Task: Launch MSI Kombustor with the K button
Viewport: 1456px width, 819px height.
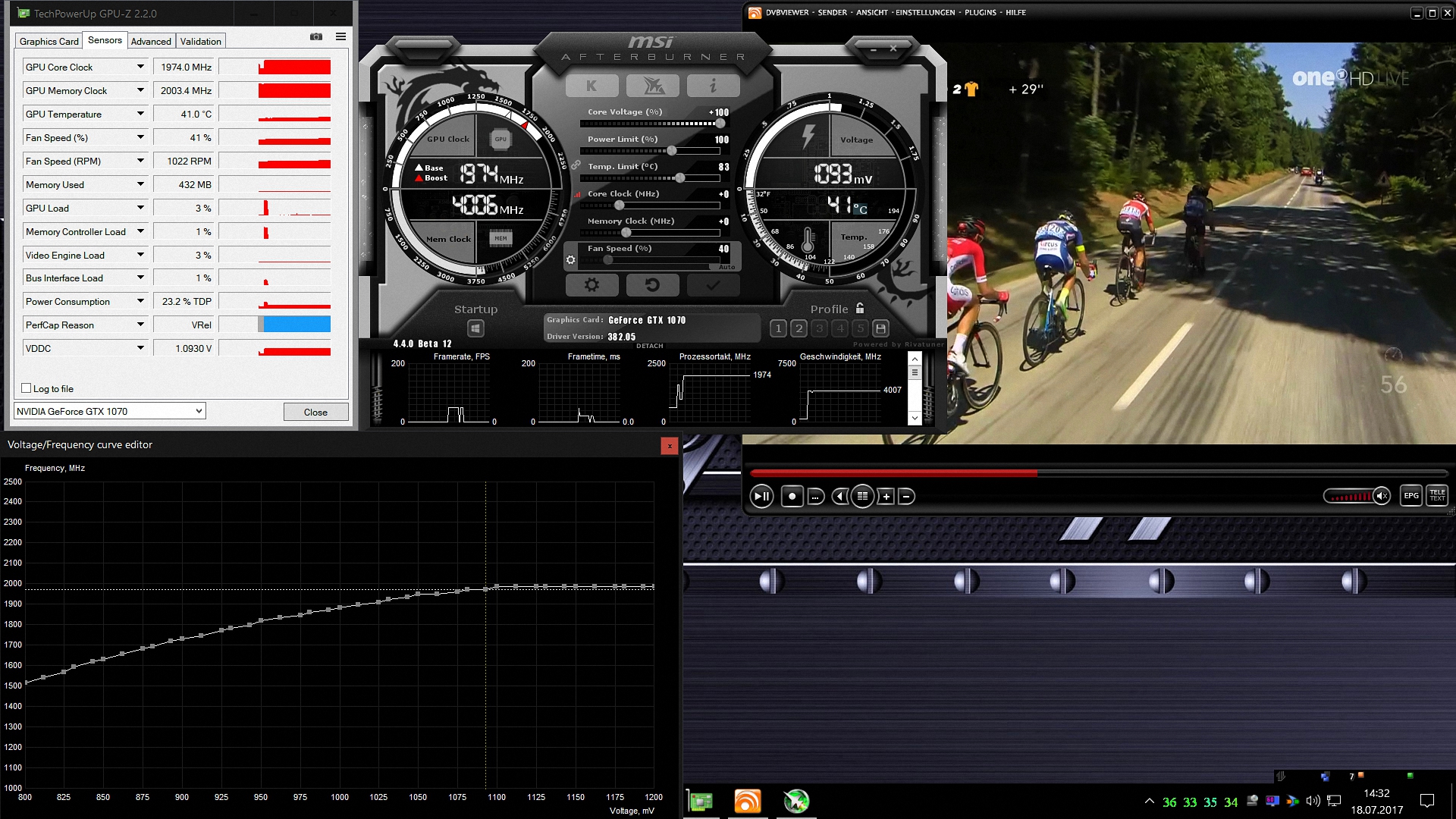Action: click(591, 86)
